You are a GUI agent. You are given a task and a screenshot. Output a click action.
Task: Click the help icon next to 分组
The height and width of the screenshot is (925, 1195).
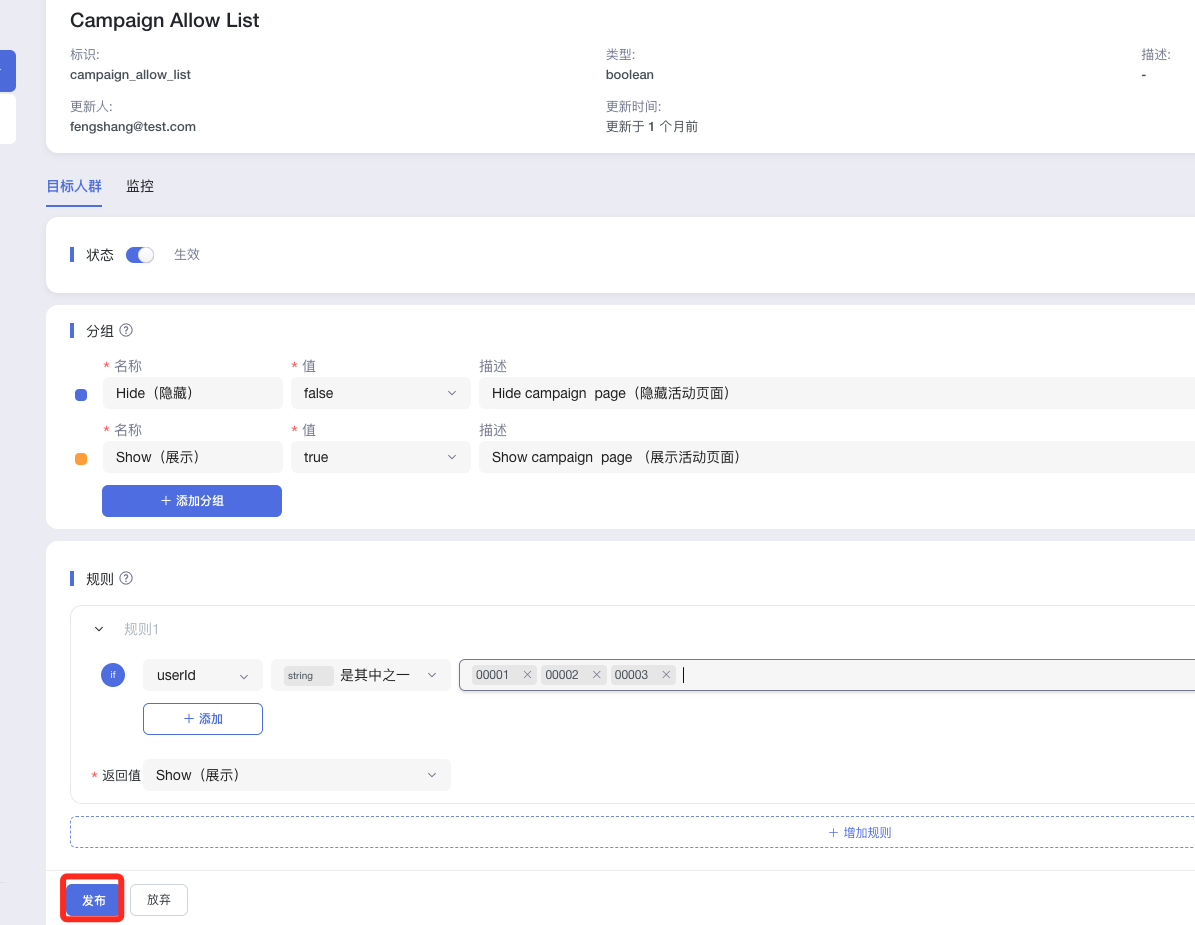coord(126,330)
